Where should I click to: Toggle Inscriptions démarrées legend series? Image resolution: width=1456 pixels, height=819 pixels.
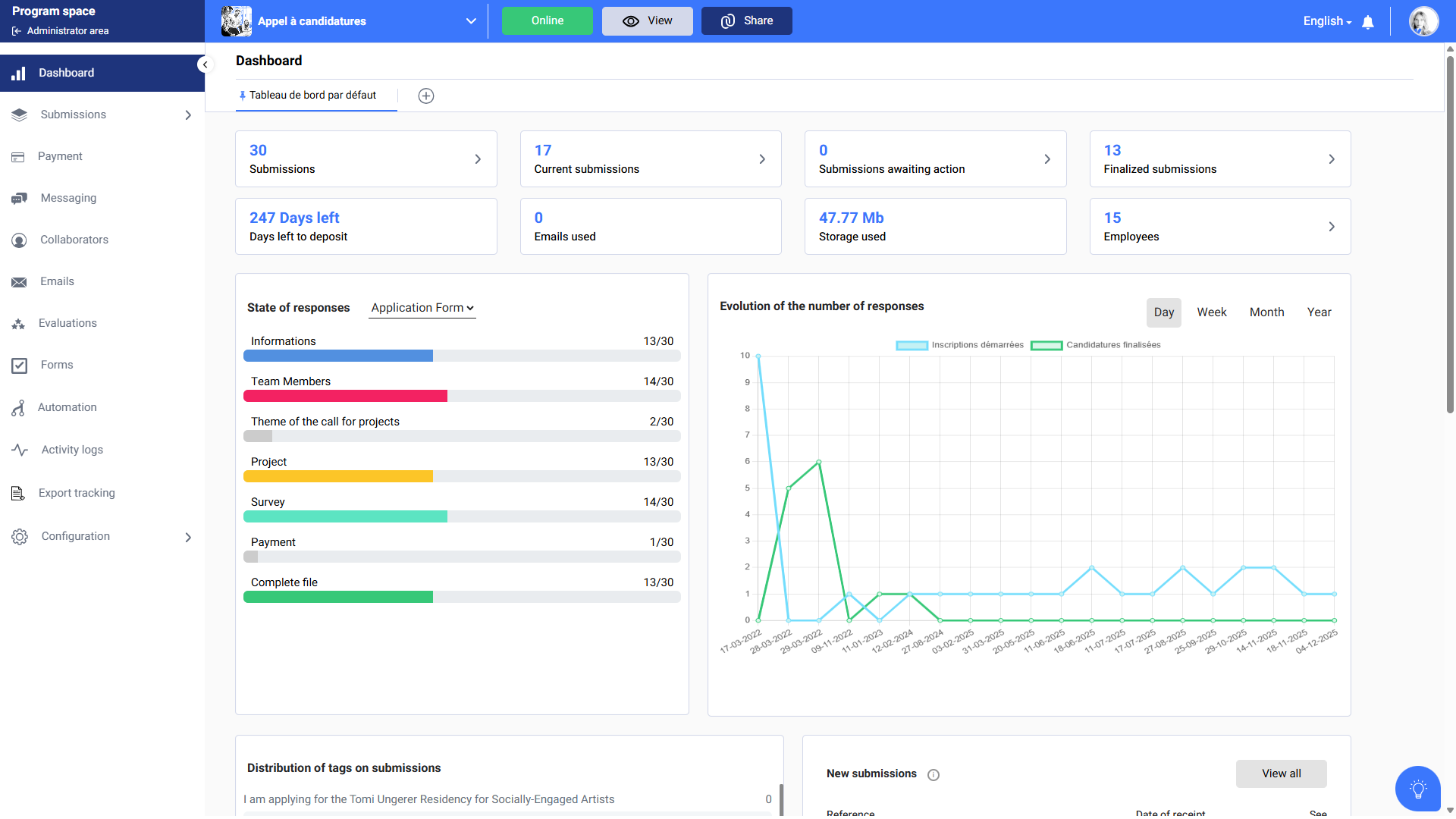click(x=960, y=345)
